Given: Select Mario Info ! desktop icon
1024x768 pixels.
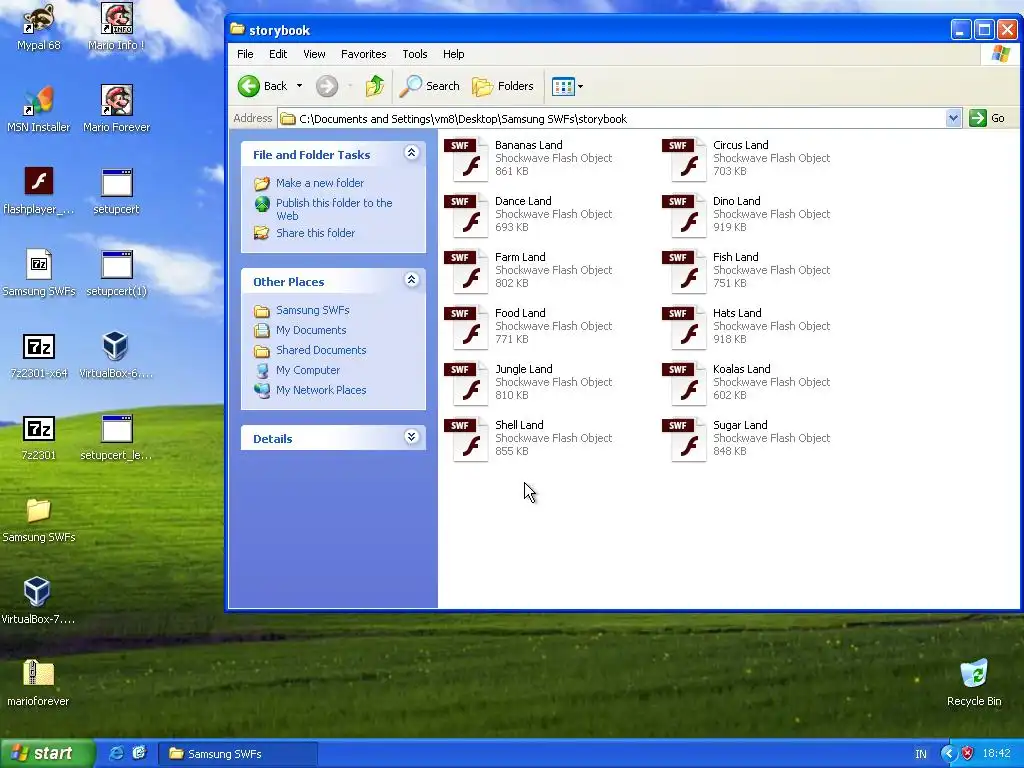Looking at the screenshot, I should point(116,27).
